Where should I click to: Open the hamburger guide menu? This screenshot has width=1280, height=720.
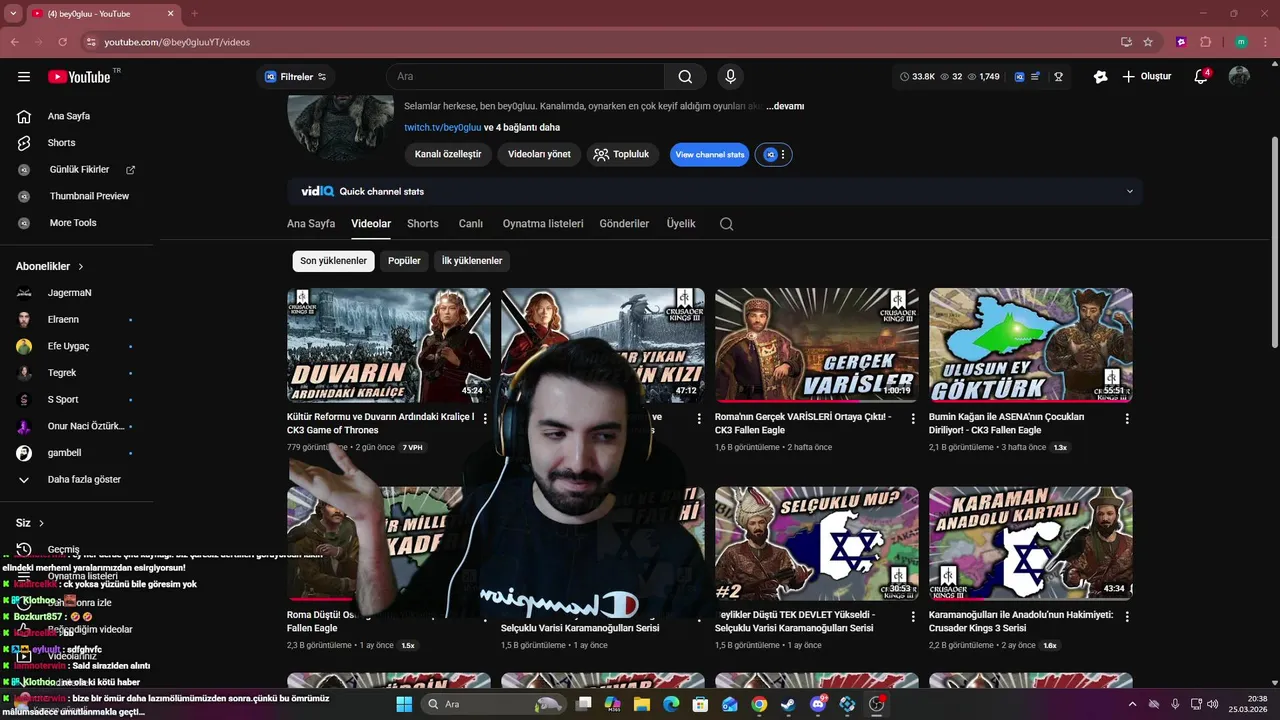click(x=24, y=77)
